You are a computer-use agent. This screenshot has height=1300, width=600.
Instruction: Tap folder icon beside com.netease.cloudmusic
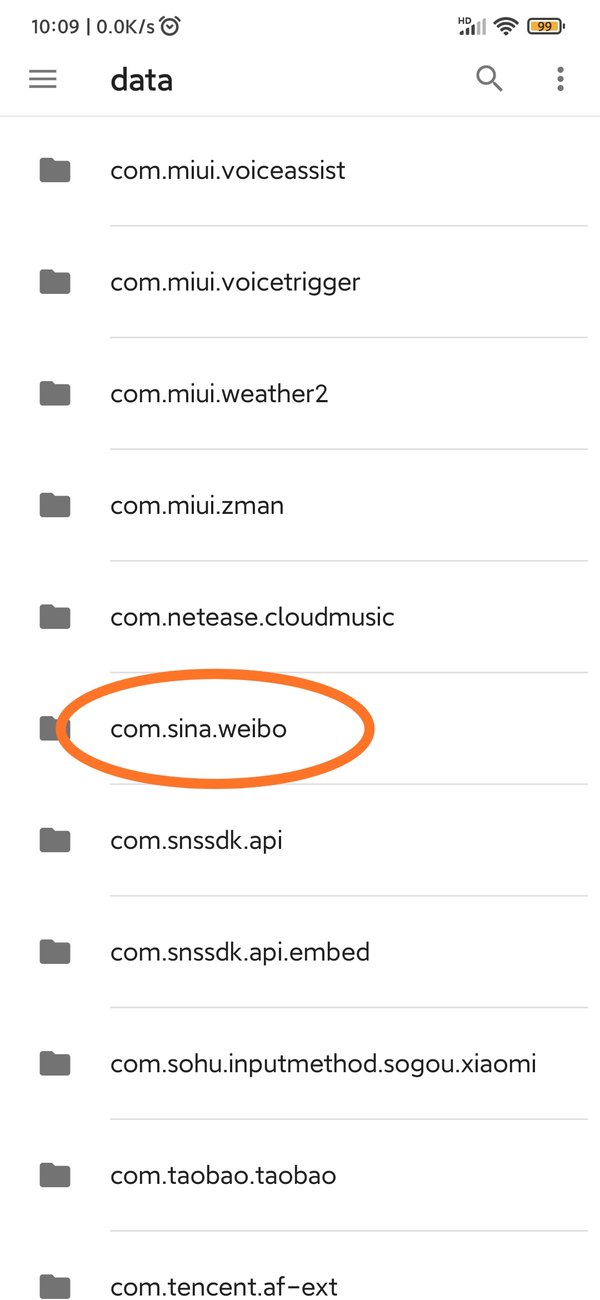point(55,618)
